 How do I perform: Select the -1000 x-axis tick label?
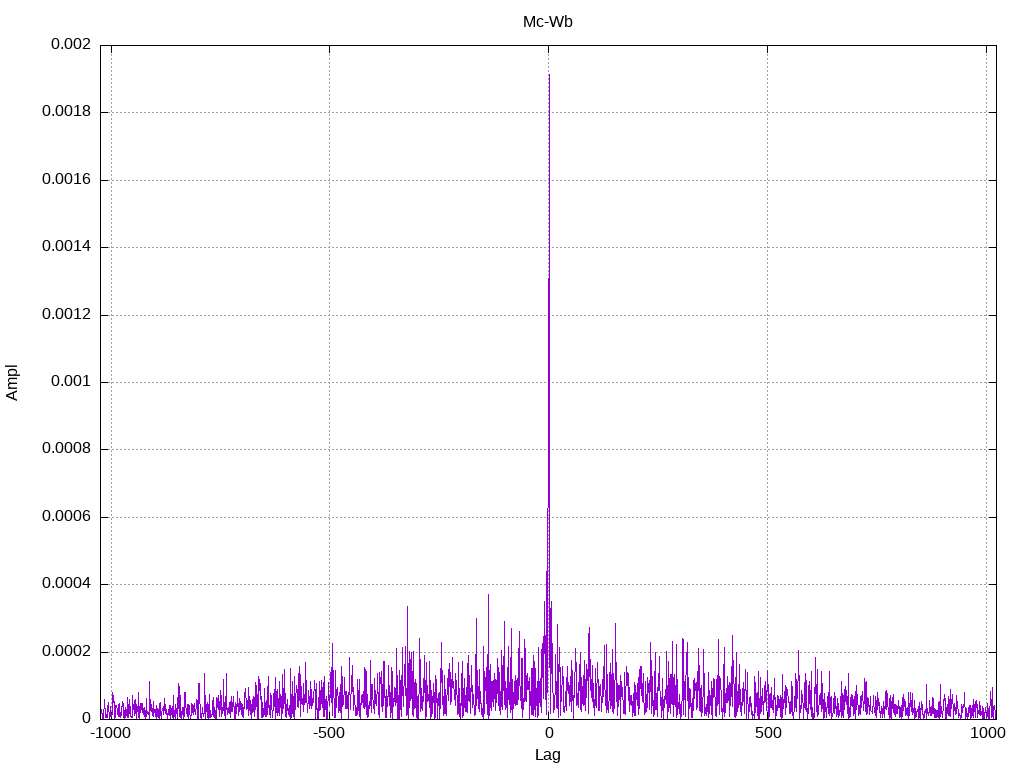[110, 733]
